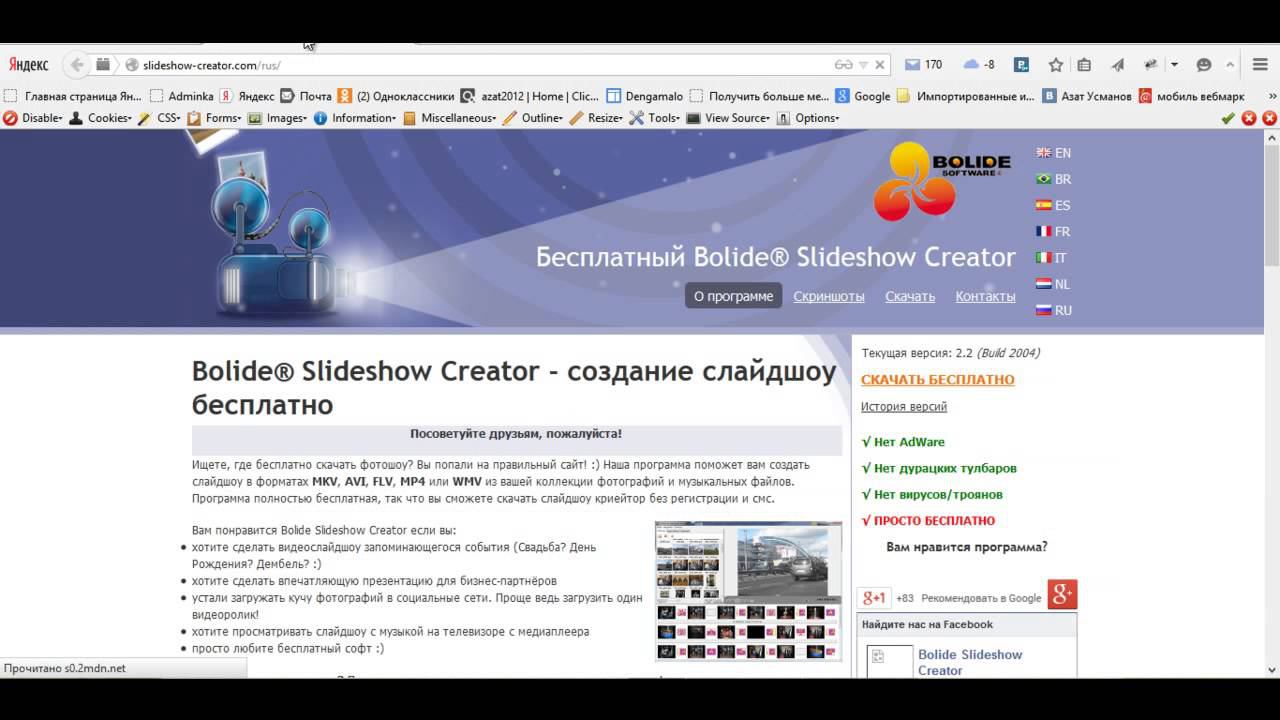Stop loading with the address bar X
This screenshot has height=720, width=1280.
pos(880,65)
